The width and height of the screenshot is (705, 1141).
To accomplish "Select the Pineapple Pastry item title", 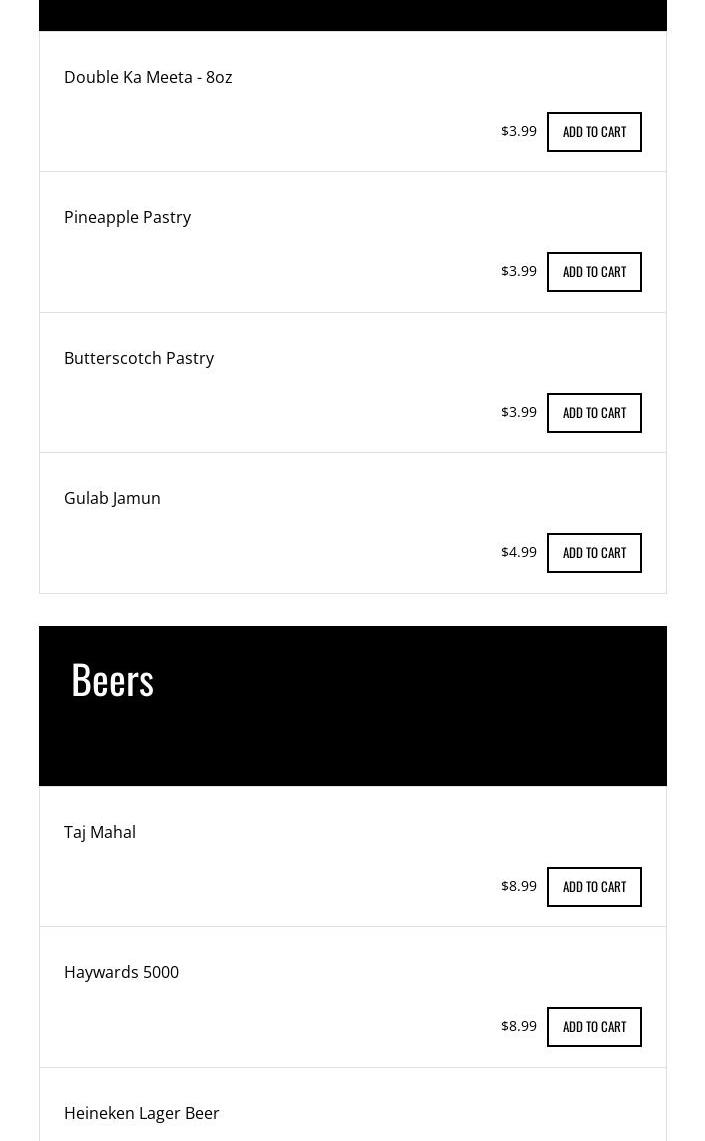I will click(x=127, y=217).
